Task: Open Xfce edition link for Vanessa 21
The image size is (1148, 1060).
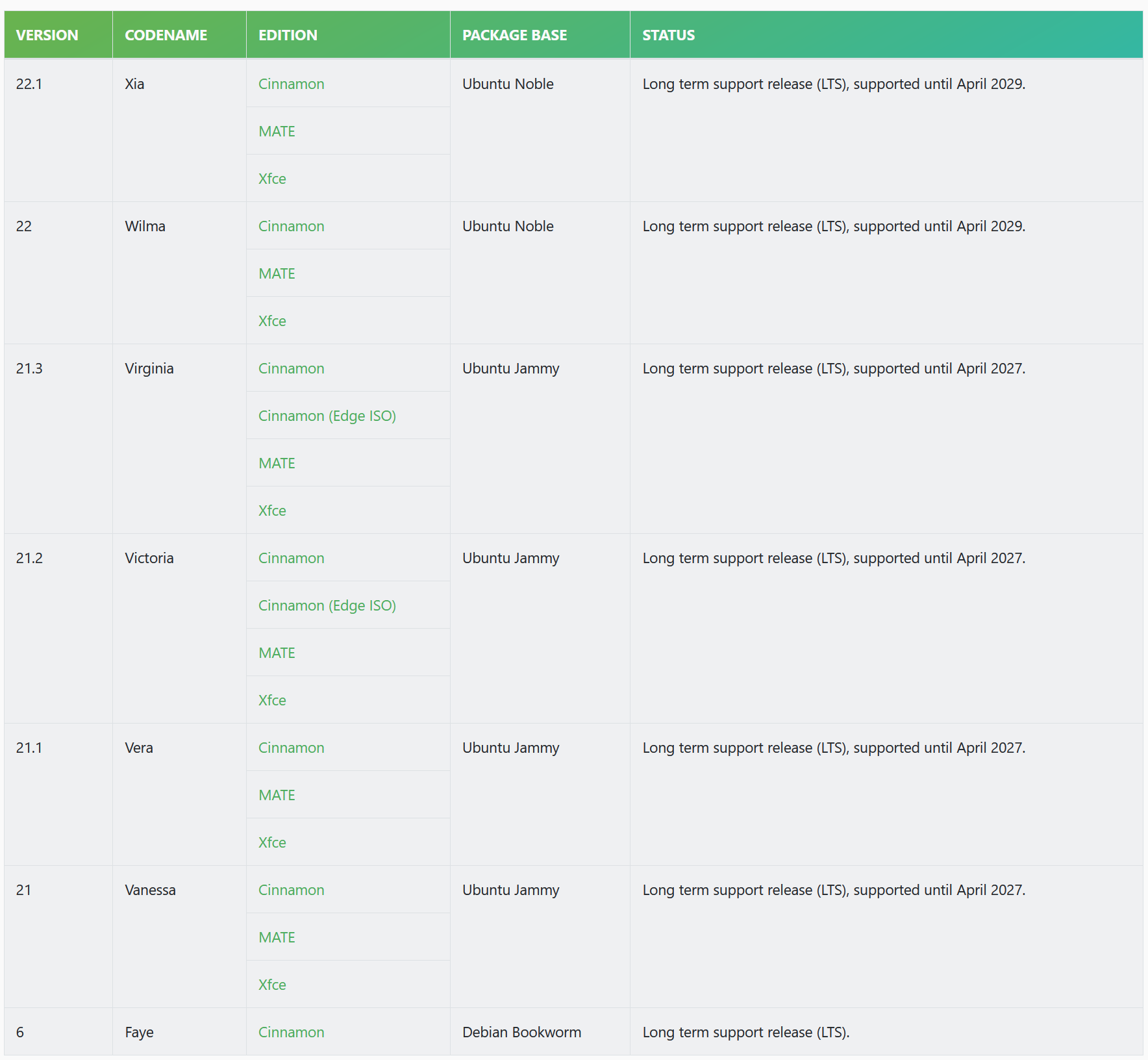Action: pos(272,985)
